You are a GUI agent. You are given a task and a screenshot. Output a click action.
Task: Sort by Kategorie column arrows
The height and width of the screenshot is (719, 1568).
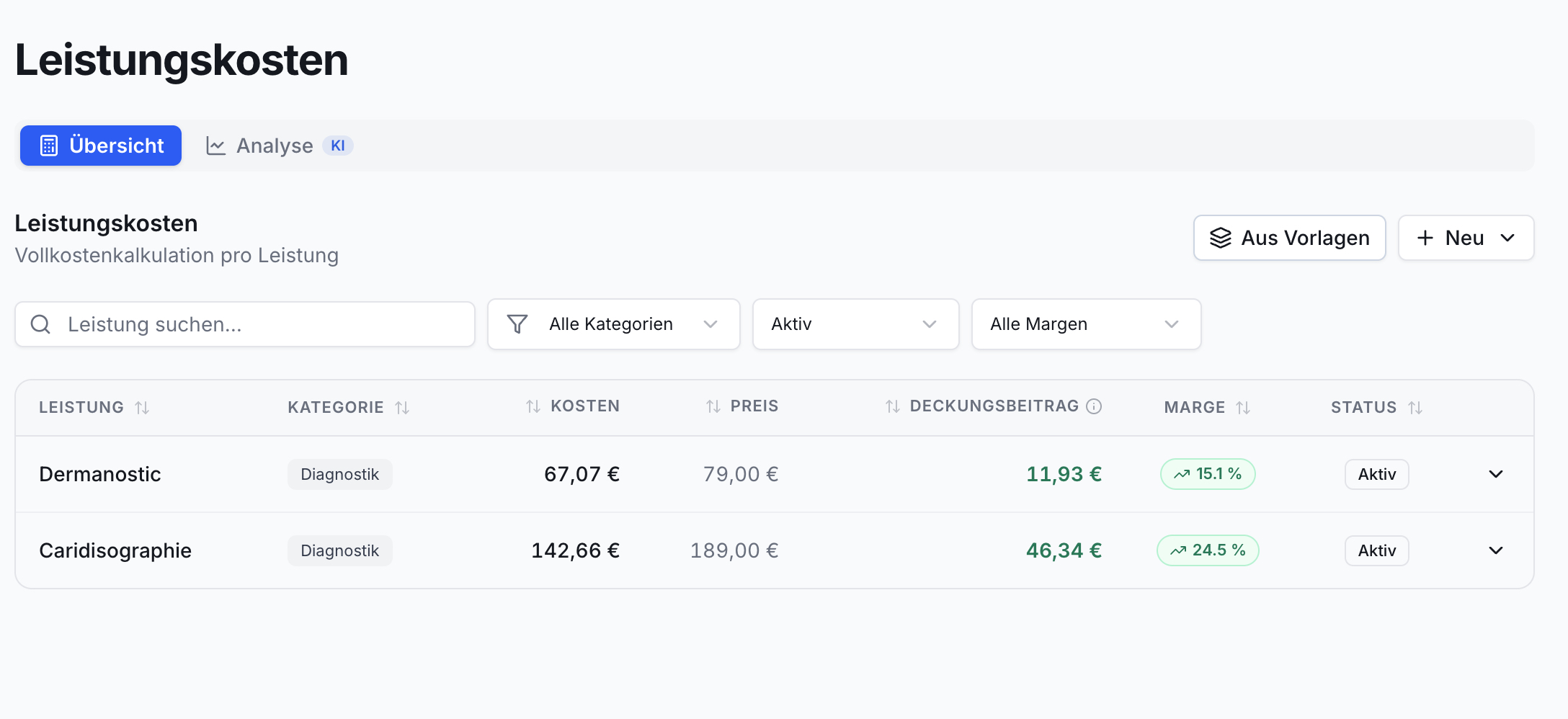[x=402, y=408]
